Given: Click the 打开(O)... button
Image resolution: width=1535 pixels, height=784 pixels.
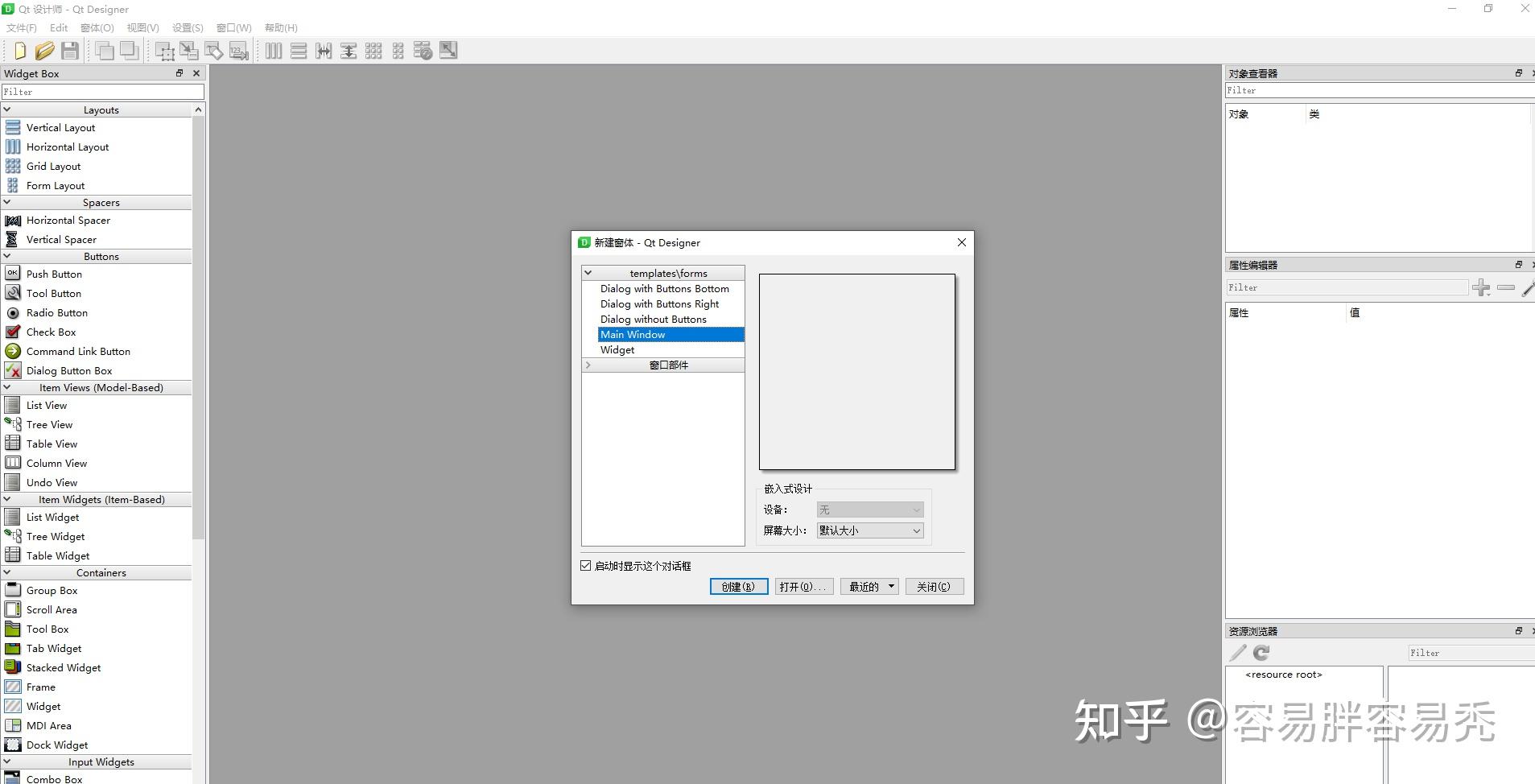Looking at the screenshot, I should pyautogui.click(x=803, y=586).
